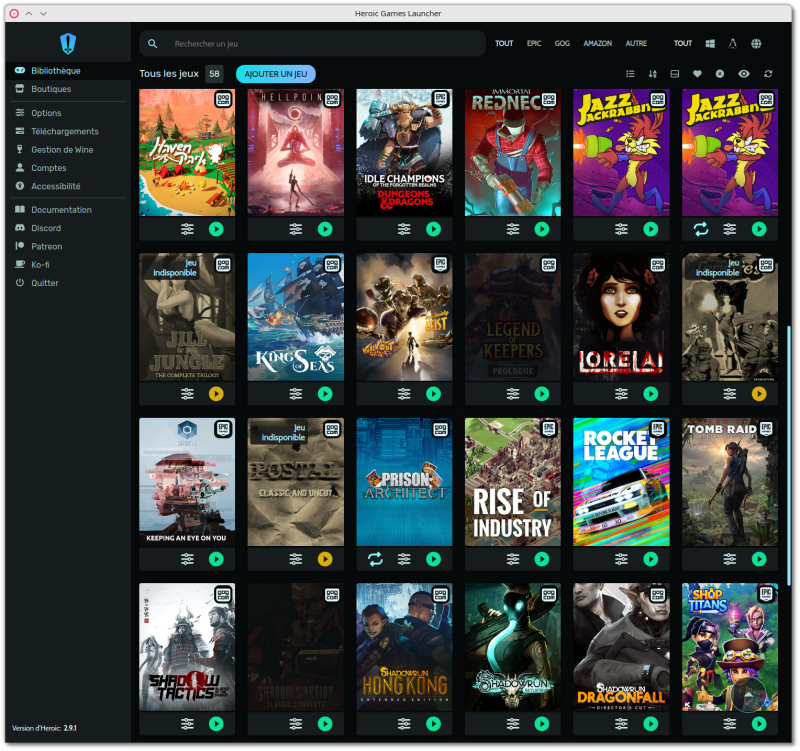The height and width of the screenshot is (751, 800).
Task: Play Rocket League
Action: tap(651, 559)
